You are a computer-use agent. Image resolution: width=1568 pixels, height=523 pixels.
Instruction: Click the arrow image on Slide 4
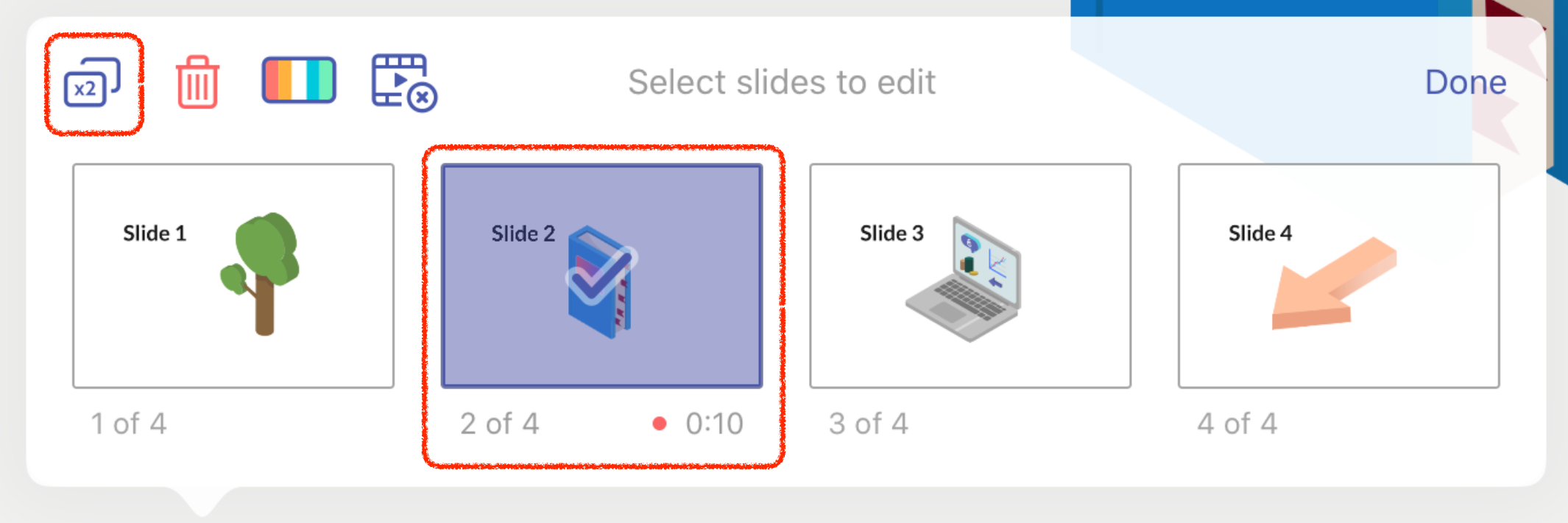1334,284
